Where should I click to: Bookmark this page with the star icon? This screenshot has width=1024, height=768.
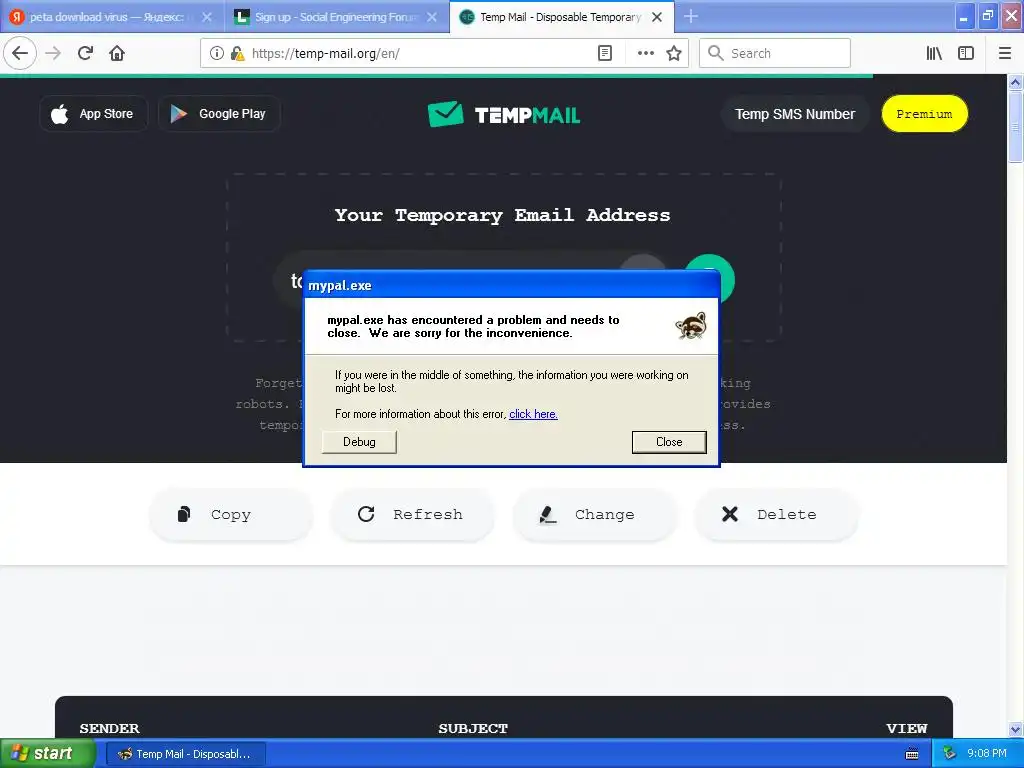click(674, 53)
